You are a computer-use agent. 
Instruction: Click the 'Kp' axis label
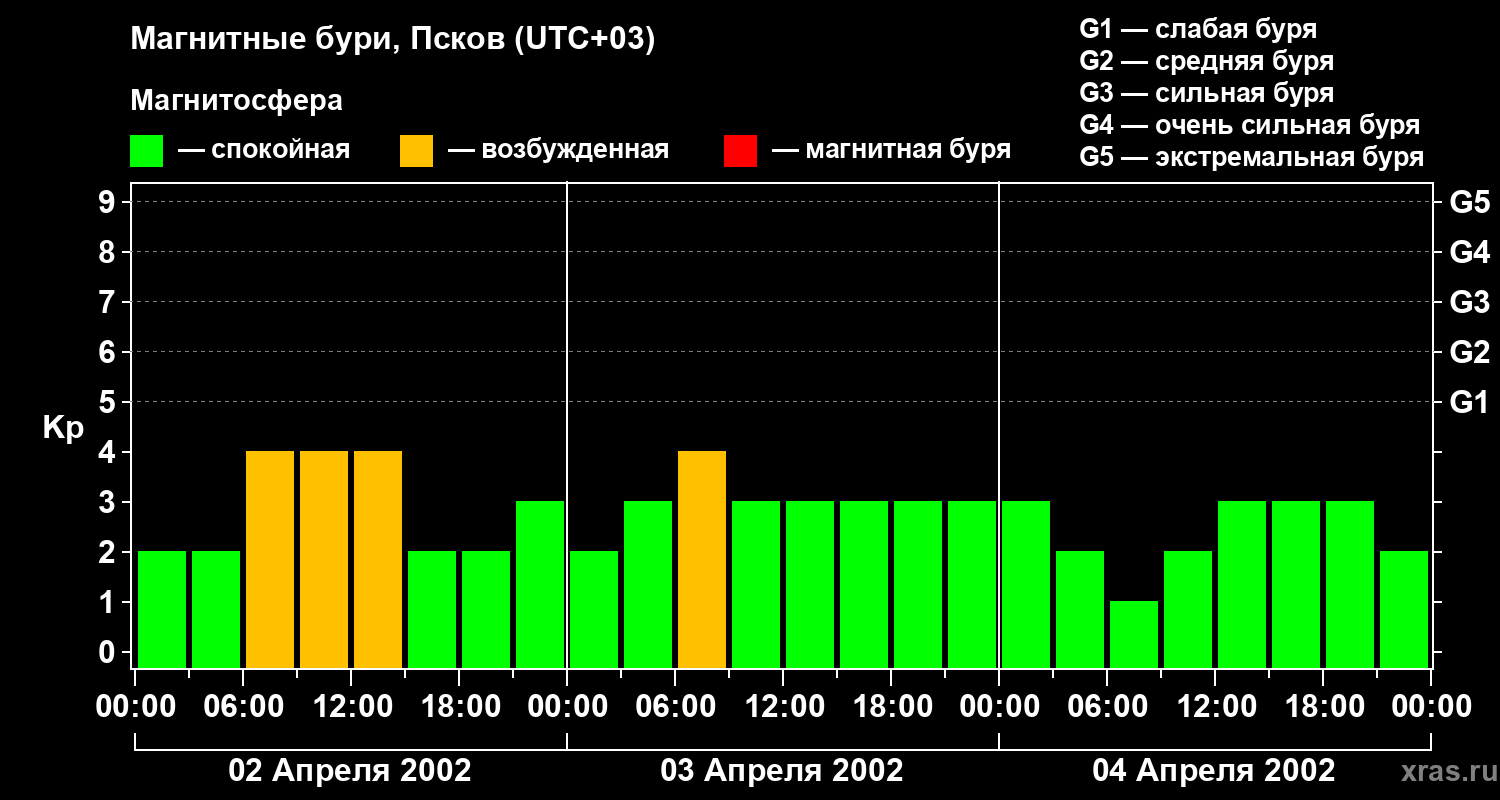tap(63, 429)
